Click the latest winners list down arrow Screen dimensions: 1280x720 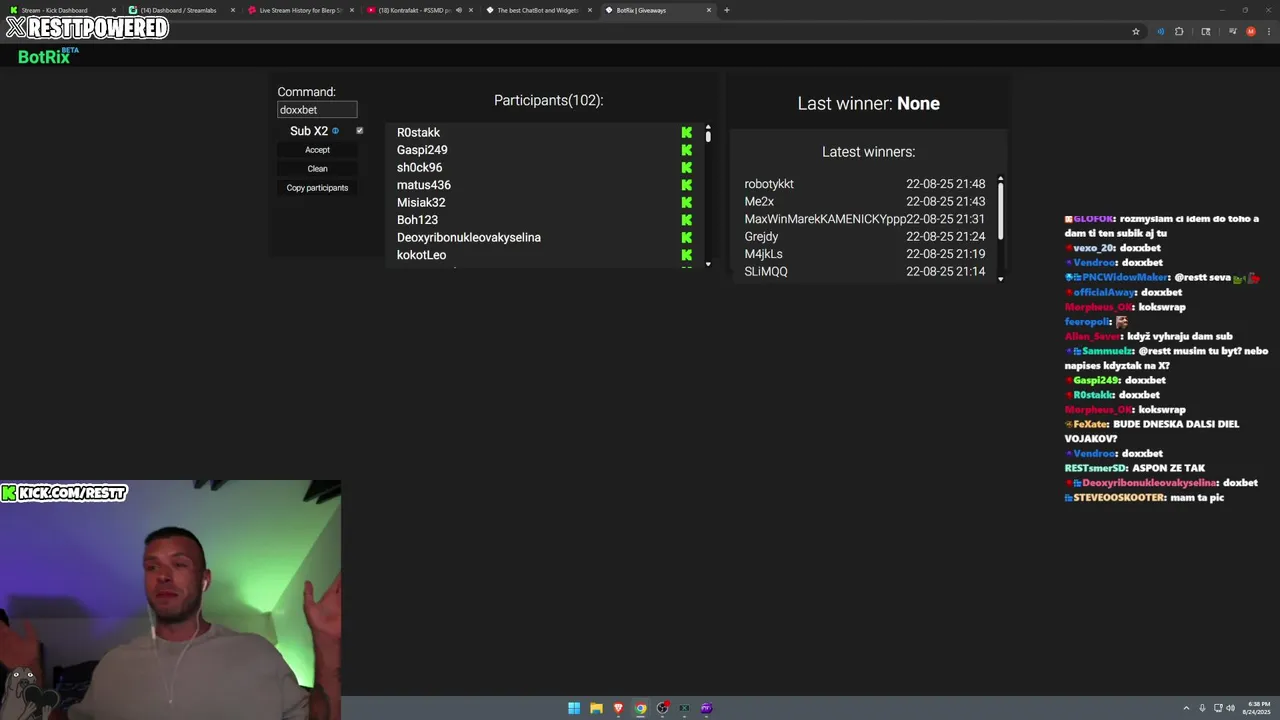point(1000,279)
